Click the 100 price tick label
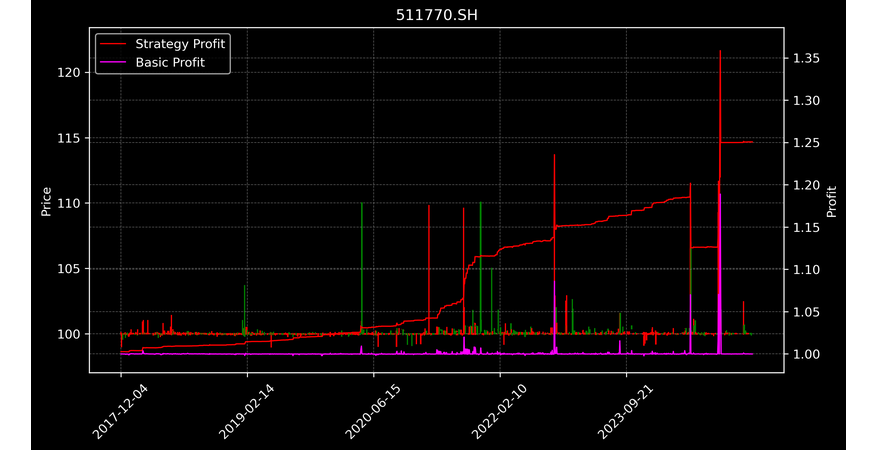878x450 pixels. coord(68,334)
